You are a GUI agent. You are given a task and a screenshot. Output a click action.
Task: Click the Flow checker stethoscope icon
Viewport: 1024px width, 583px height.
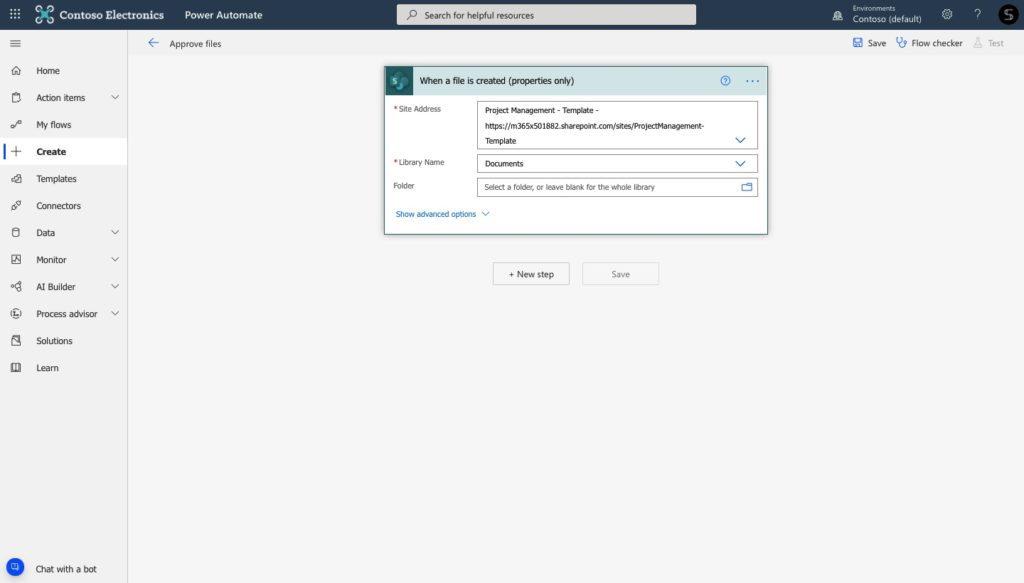901,42
